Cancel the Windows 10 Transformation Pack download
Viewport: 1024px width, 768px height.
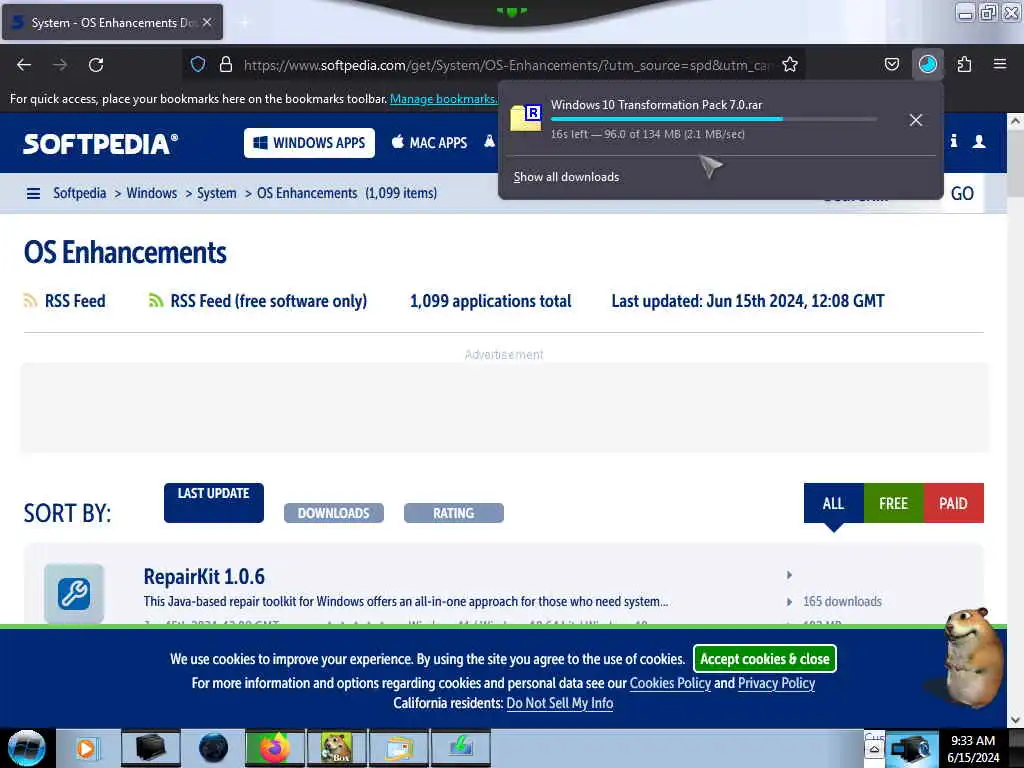click(916, 120)
